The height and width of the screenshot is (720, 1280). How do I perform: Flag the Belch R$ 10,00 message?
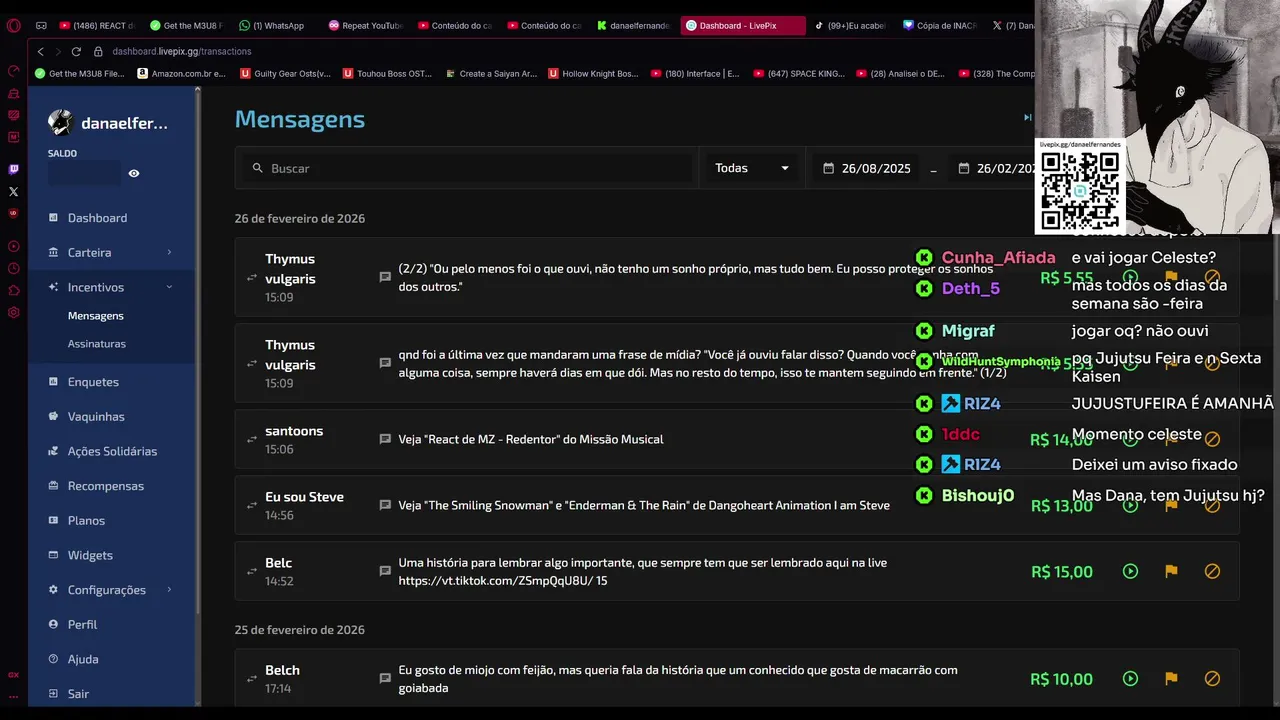point(1171,679)
